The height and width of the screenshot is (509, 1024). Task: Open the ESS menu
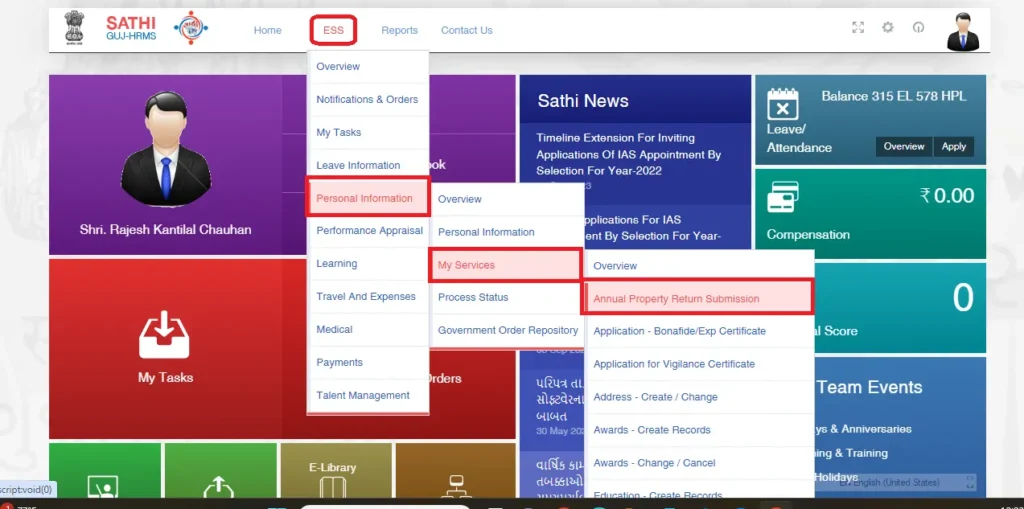coord(333,30)
